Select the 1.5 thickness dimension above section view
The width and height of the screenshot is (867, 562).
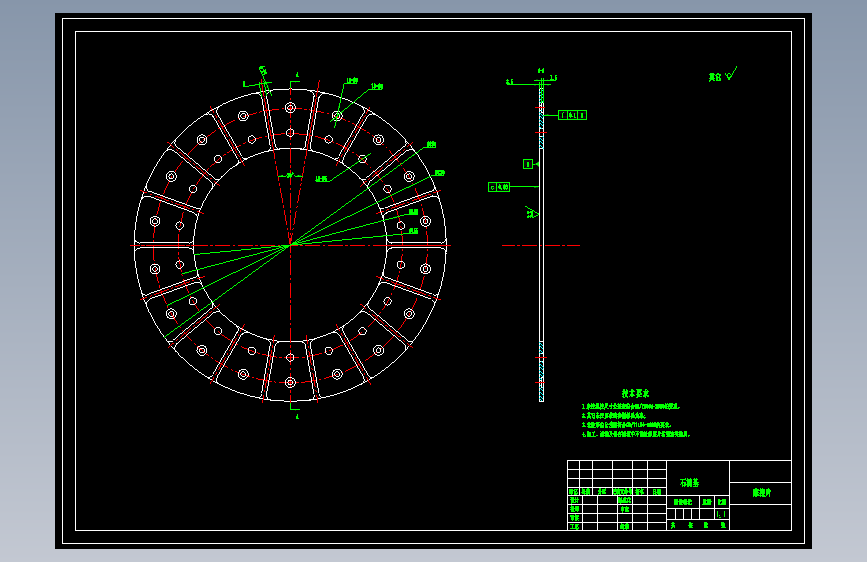click(x=553, y=78)
